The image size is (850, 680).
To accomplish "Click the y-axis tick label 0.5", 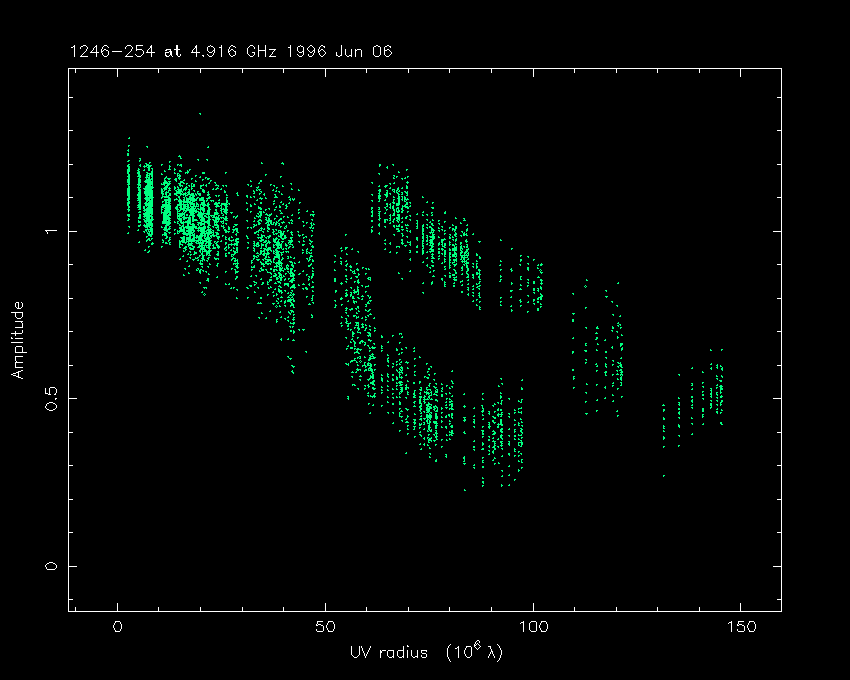I will click(49, 398).
